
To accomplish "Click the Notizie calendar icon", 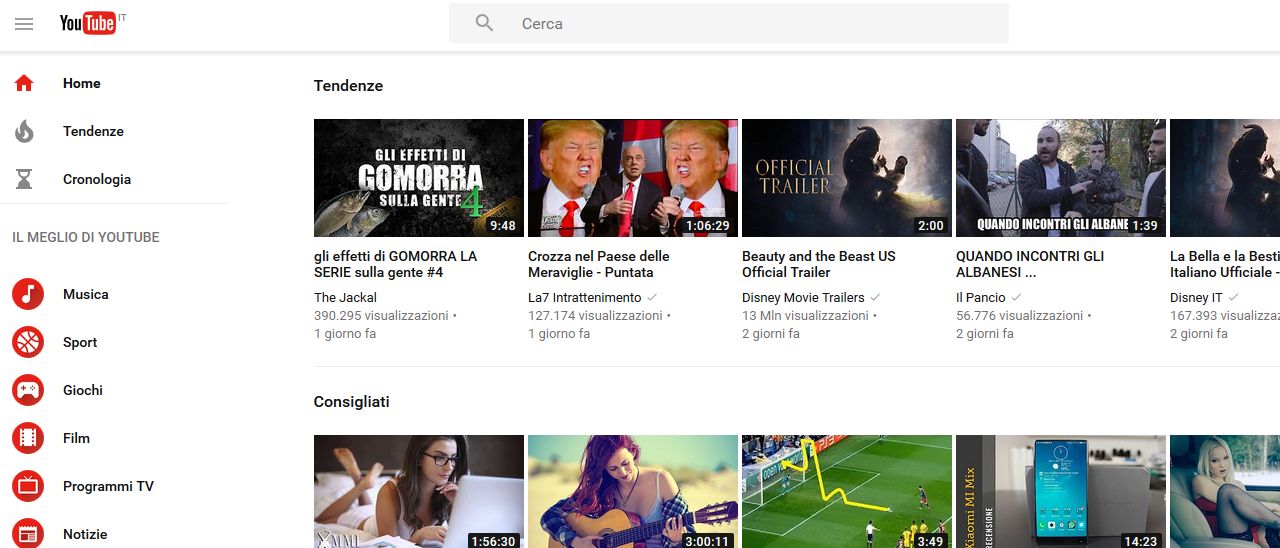I will tap(28, 534).
